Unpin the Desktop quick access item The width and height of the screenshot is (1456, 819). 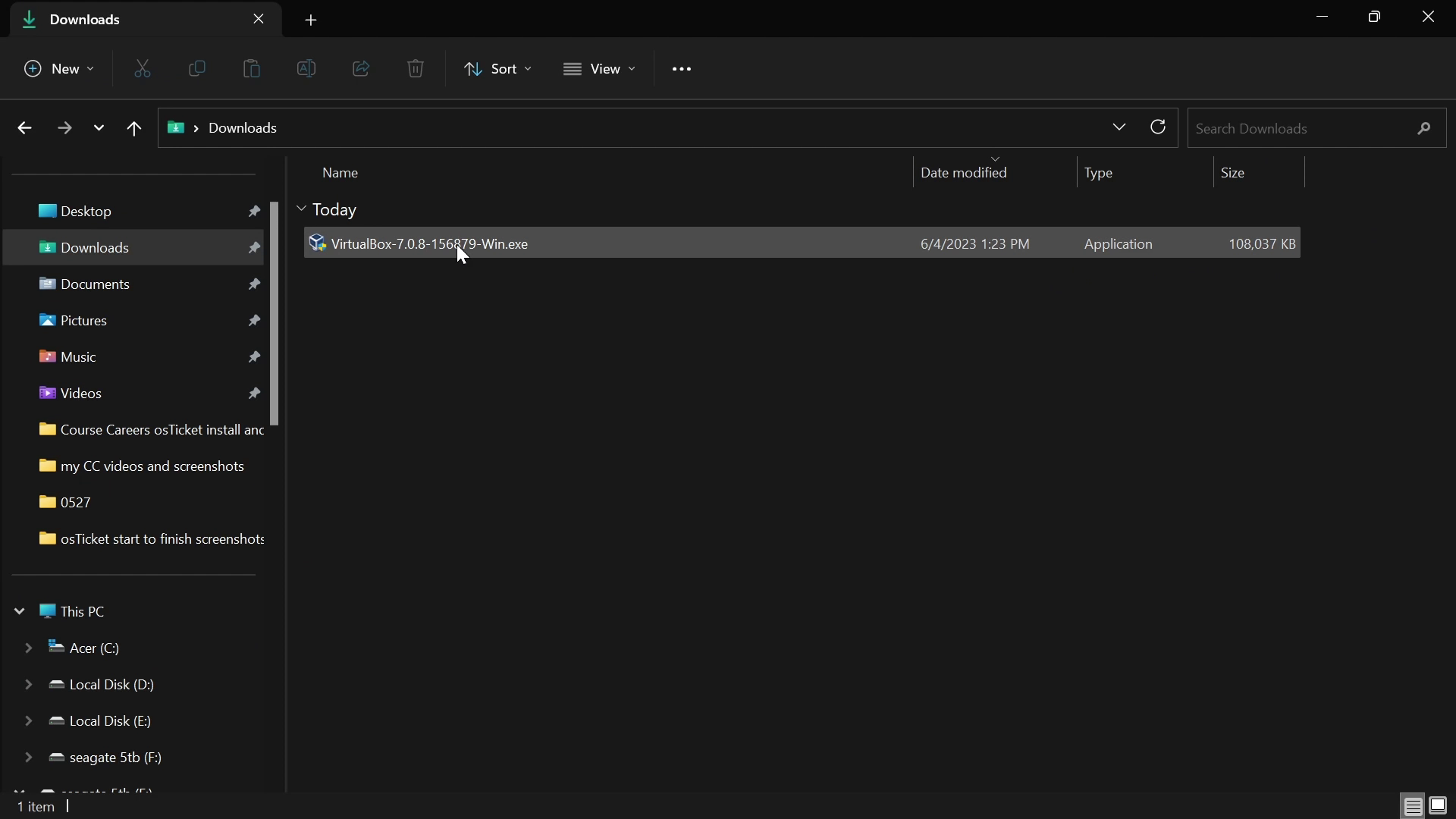click(x=254, y=212)
